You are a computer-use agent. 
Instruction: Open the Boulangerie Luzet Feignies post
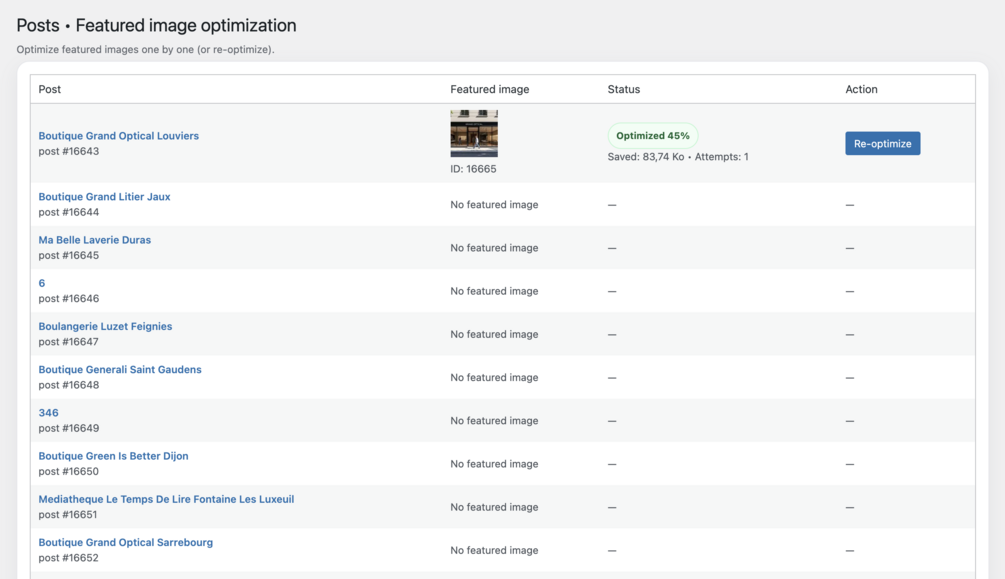pyautogui.click(x=105, y=326)
